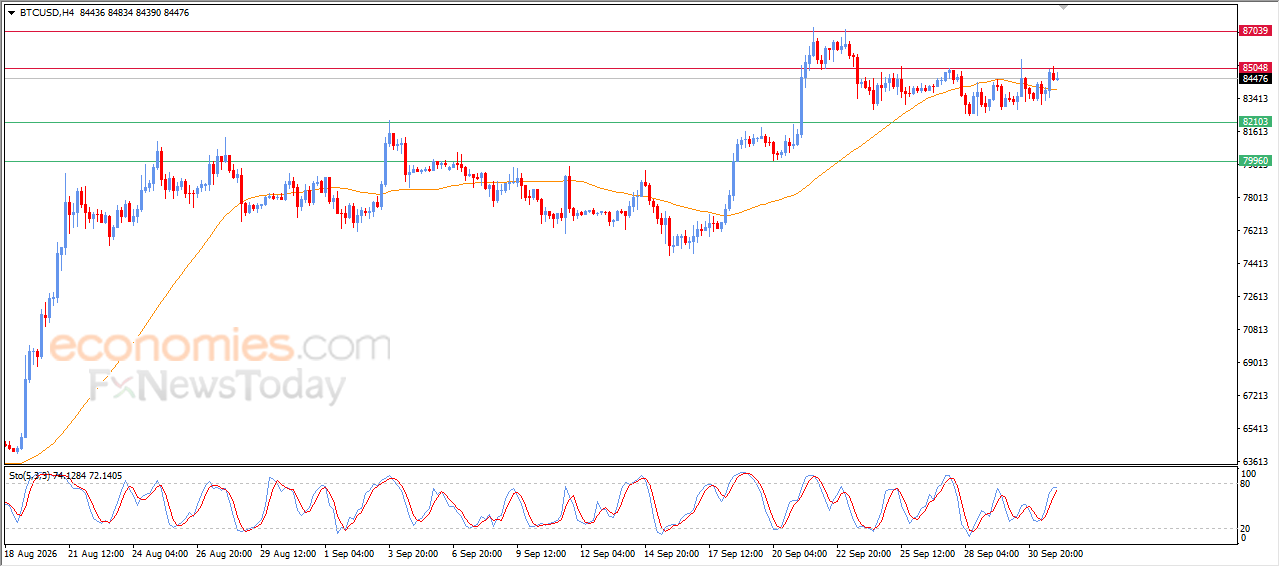Click time axis label 26 Aug 20:00
This screenshot has width=1280, height=567.
[x=226, y=553]
